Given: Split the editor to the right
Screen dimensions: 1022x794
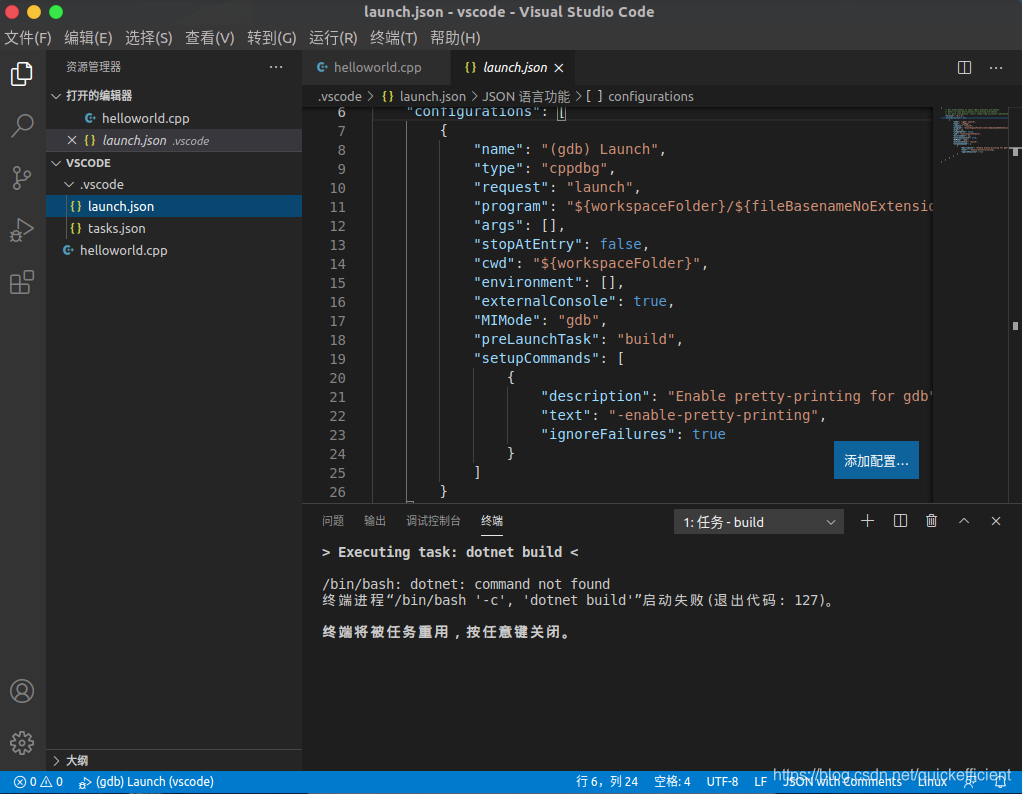Looking at the screenshot, I should coord(964,67).
